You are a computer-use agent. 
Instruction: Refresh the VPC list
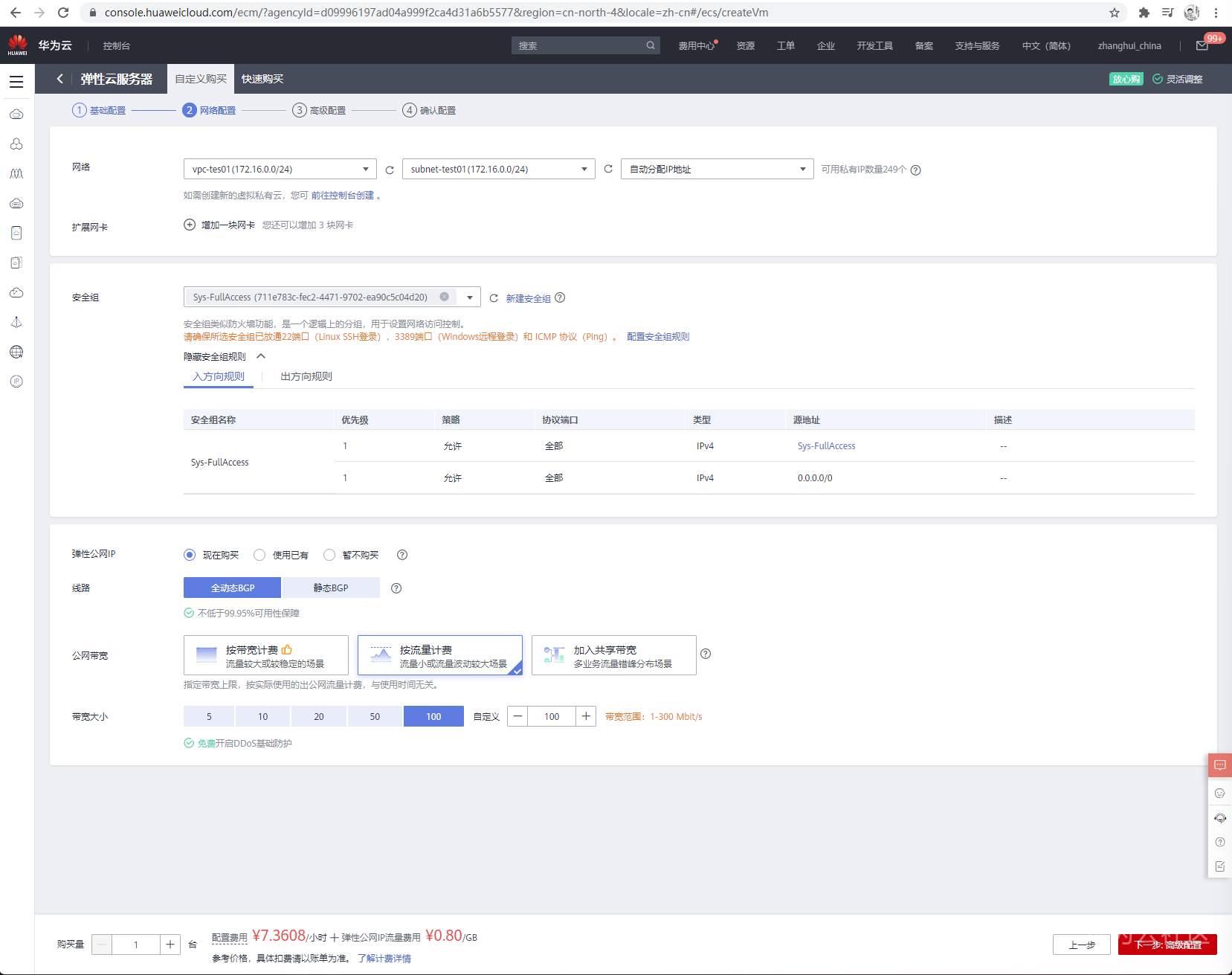pyautogui.click(x=390, y=170)
